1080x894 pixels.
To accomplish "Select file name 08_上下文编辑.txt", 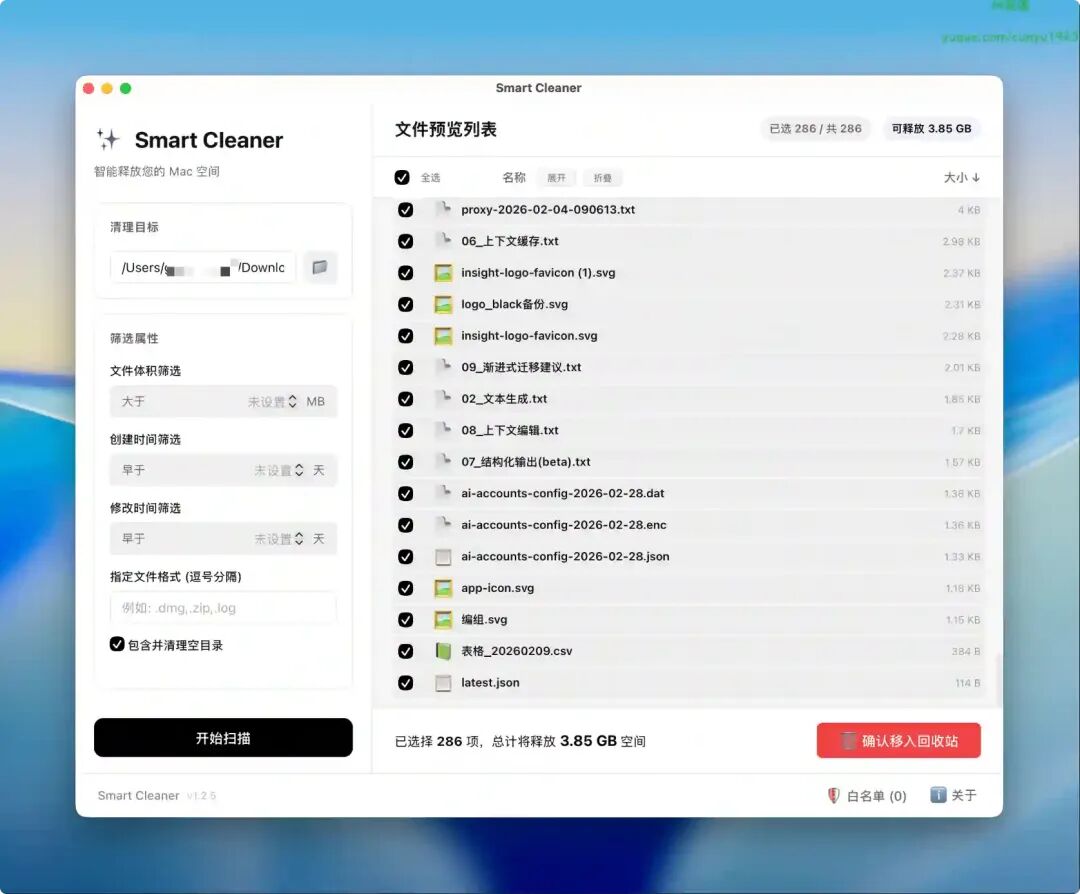I will 510,430.
